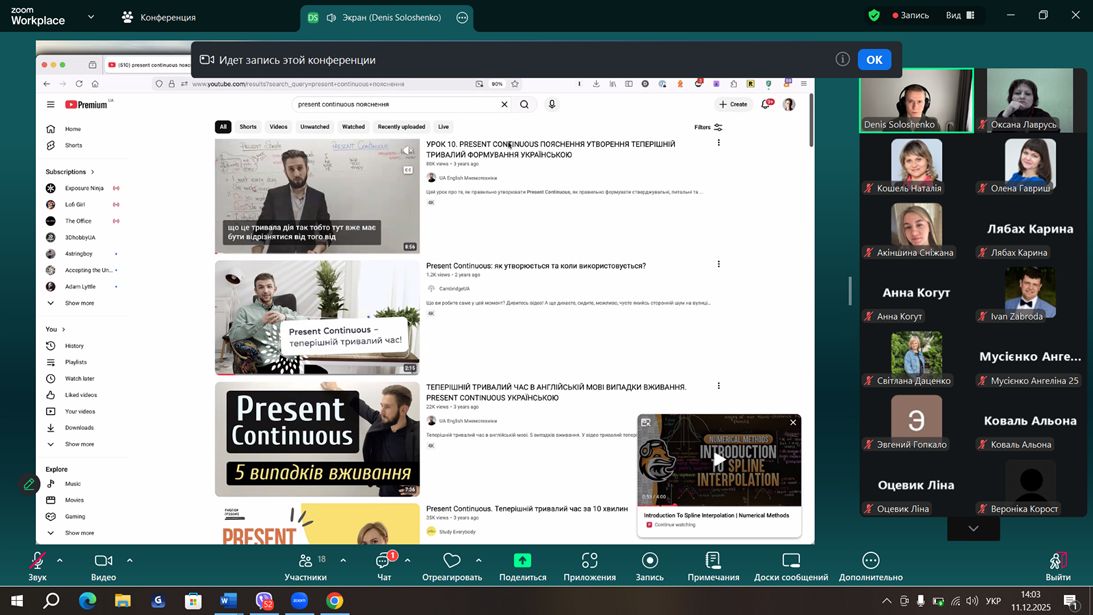Click the green annotation pencil toggle

pos(30,484)
